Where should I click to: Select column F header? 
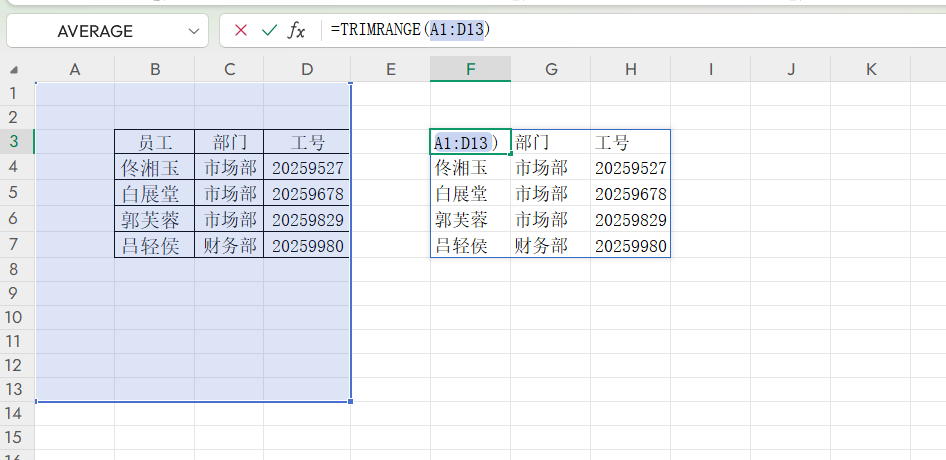pyautogui.click(x=470, y=69)
